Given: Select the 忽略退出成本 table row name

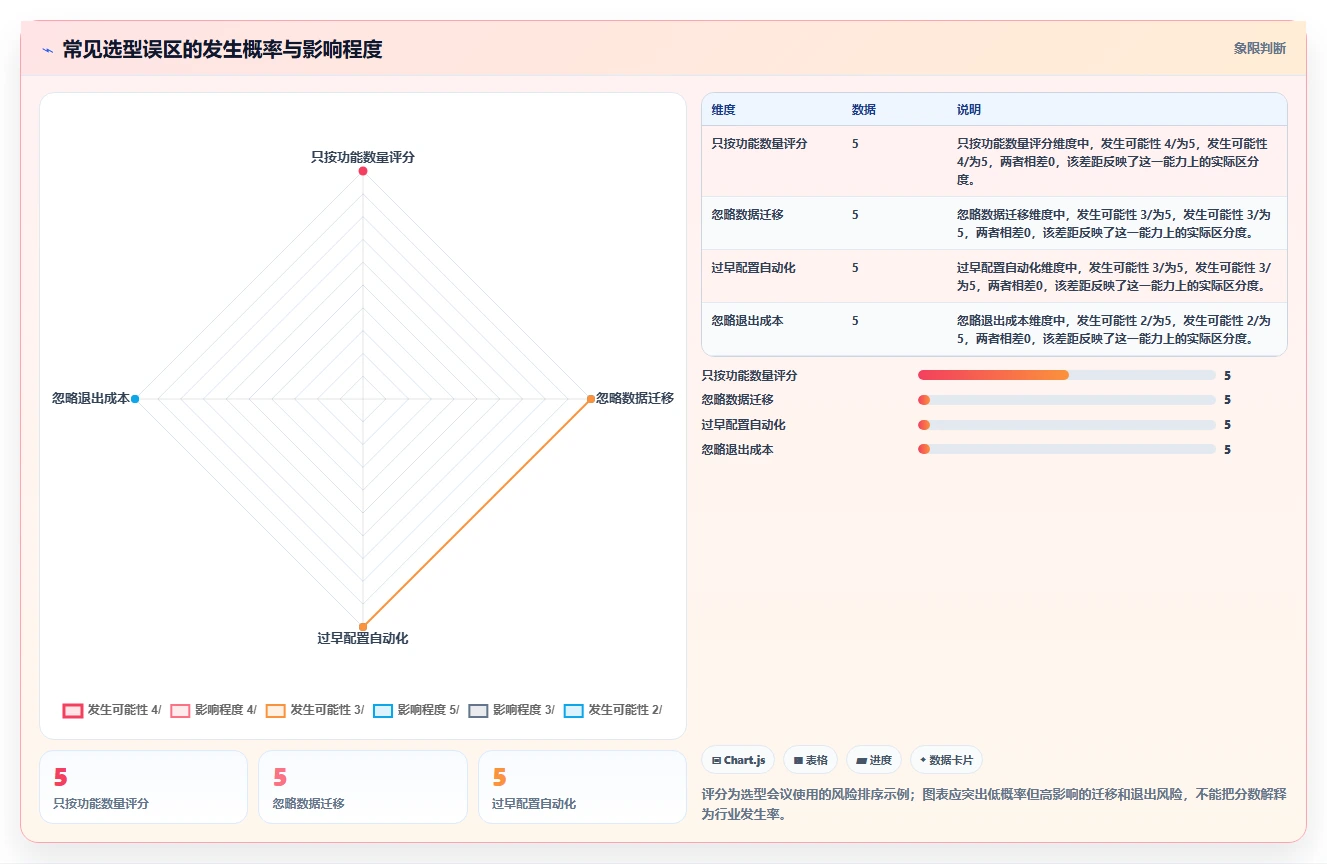Looking at the screenshot, I should tap(747, 321).
